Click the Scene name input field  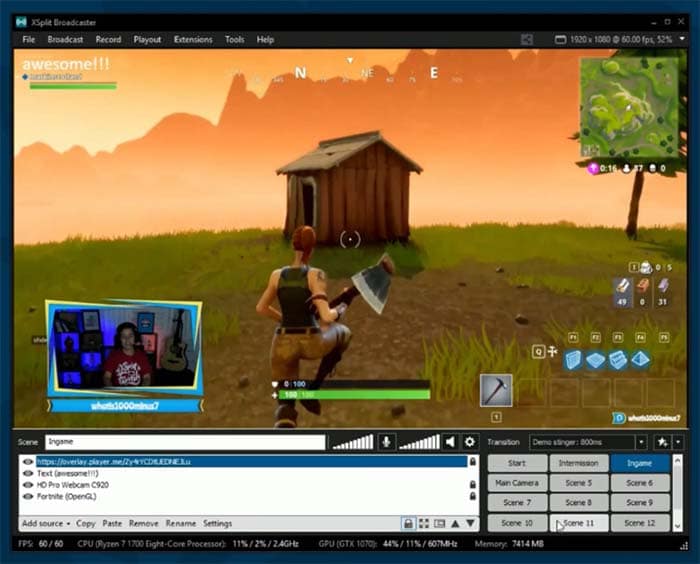click(x=185, y=442)
